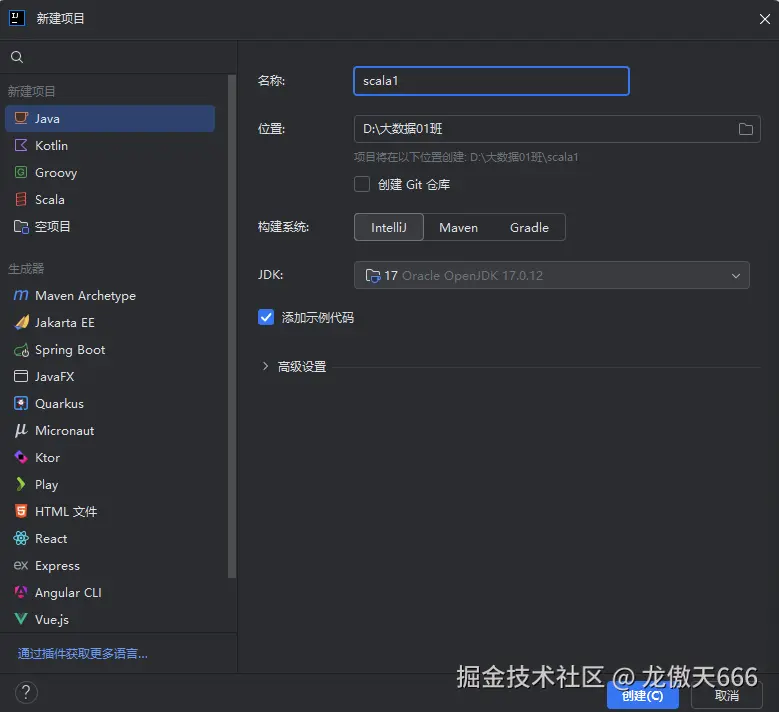The width and height of the screenshot is (779, 712).
Task: Select the React generator icon
Action: pos(21,538)
